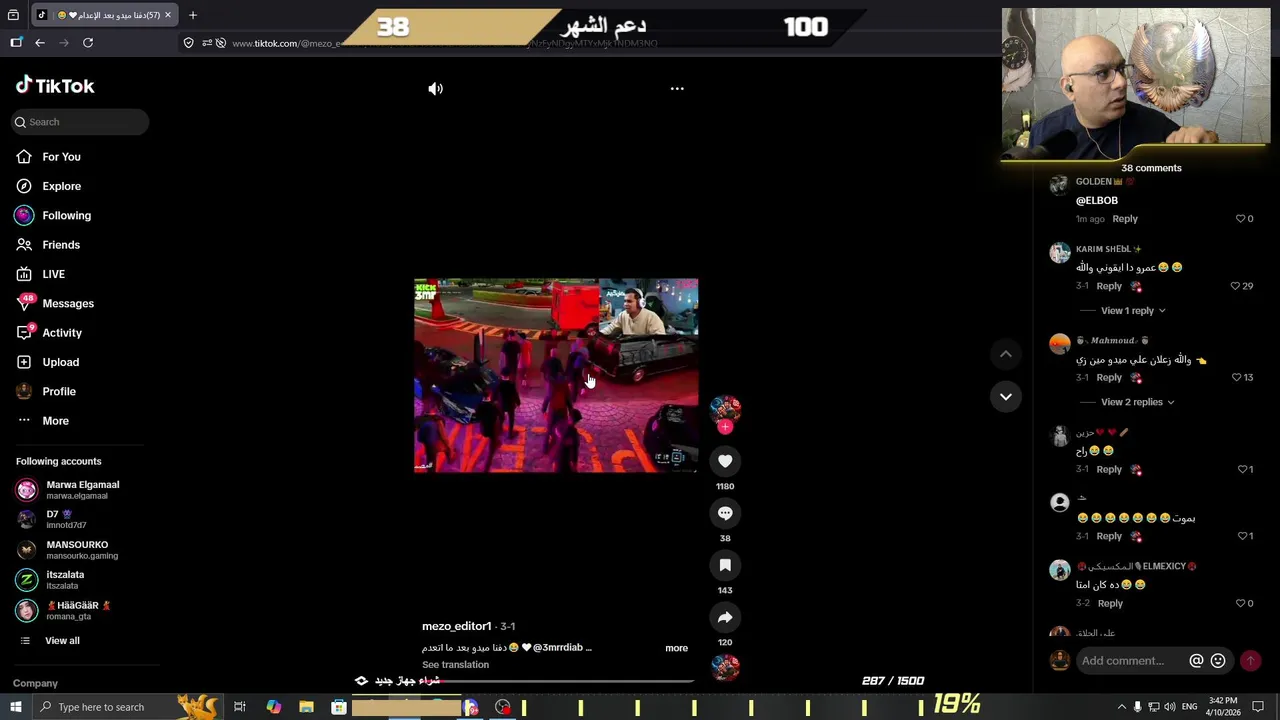Show hidden system tray icons
1280x720 pixels.
click(1121, 707)
